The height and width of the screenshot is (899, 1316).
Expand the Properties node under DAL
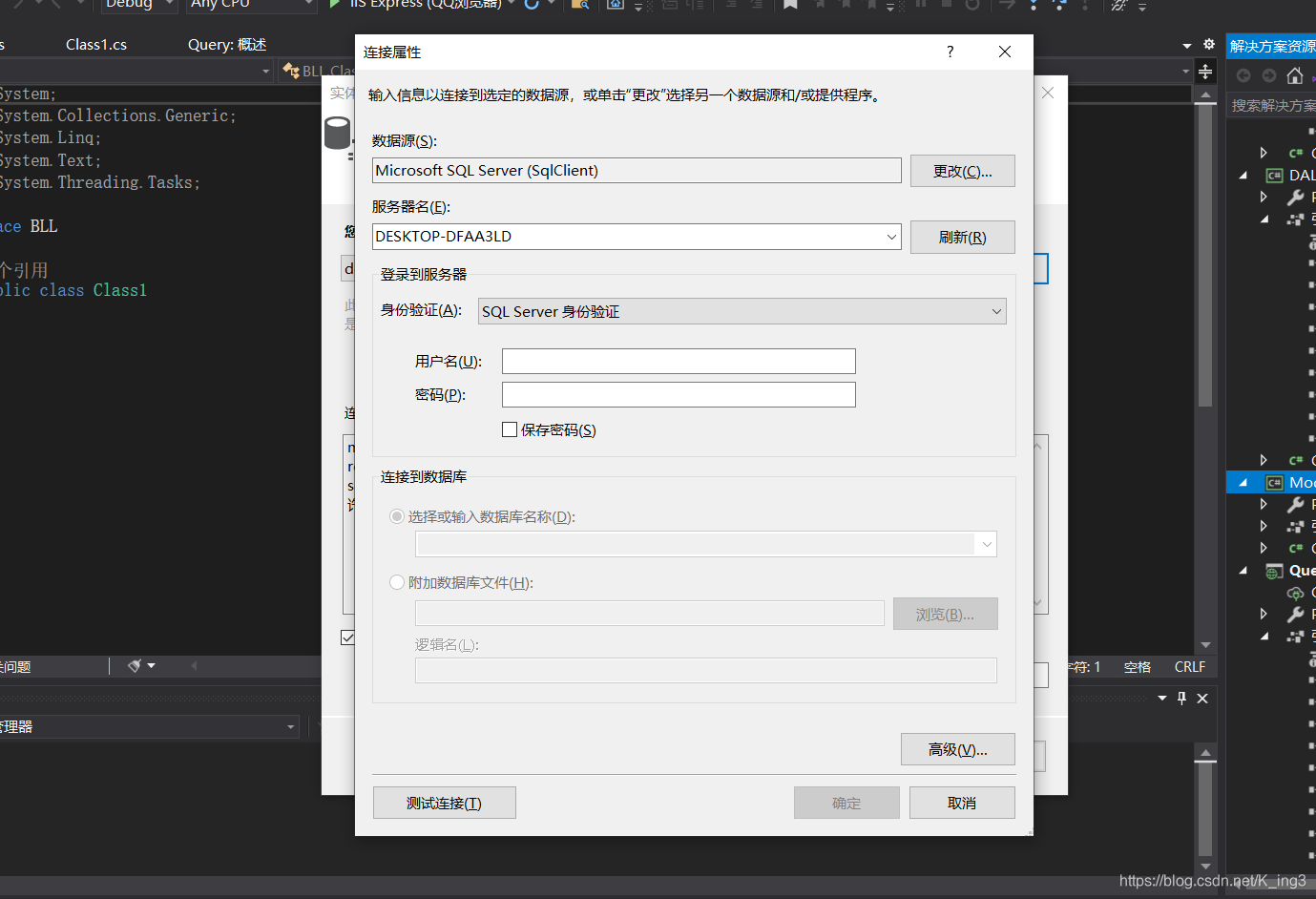[1264, 197]
